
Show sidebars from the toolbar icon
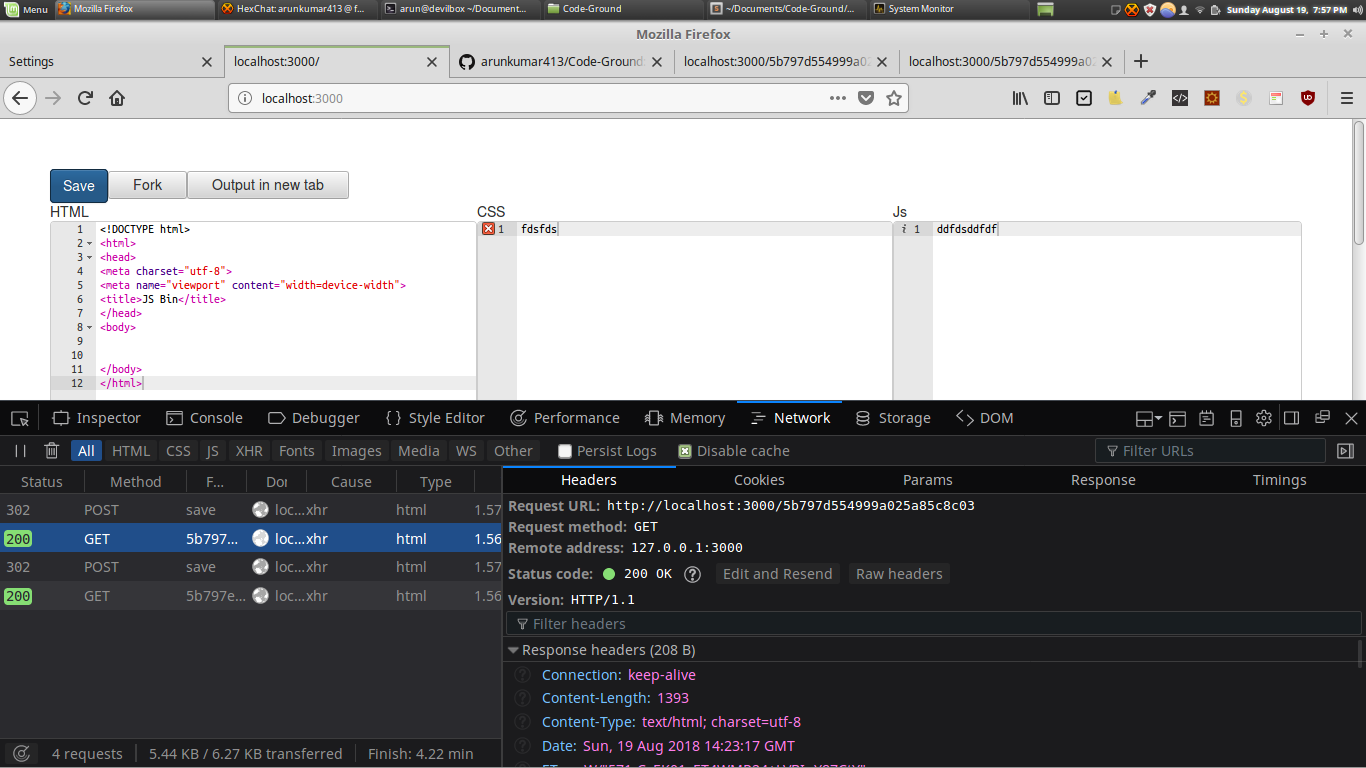tap(1052, 98)
